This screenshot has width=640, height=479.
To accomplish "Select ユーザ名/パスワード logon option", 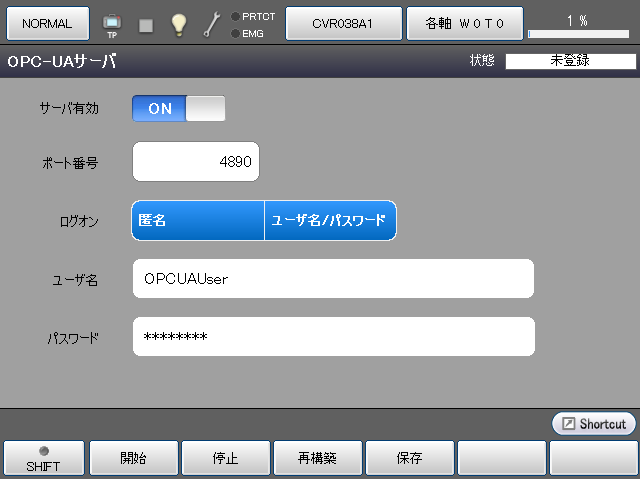I will 330,221.
